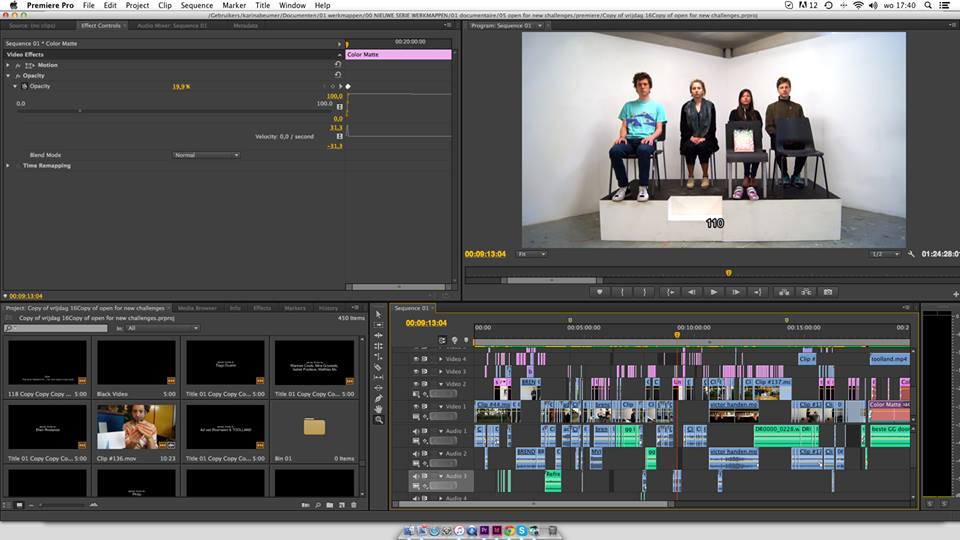Select the Track Select tool
Screen dimensions: 960x540
(x=378, y=324)
